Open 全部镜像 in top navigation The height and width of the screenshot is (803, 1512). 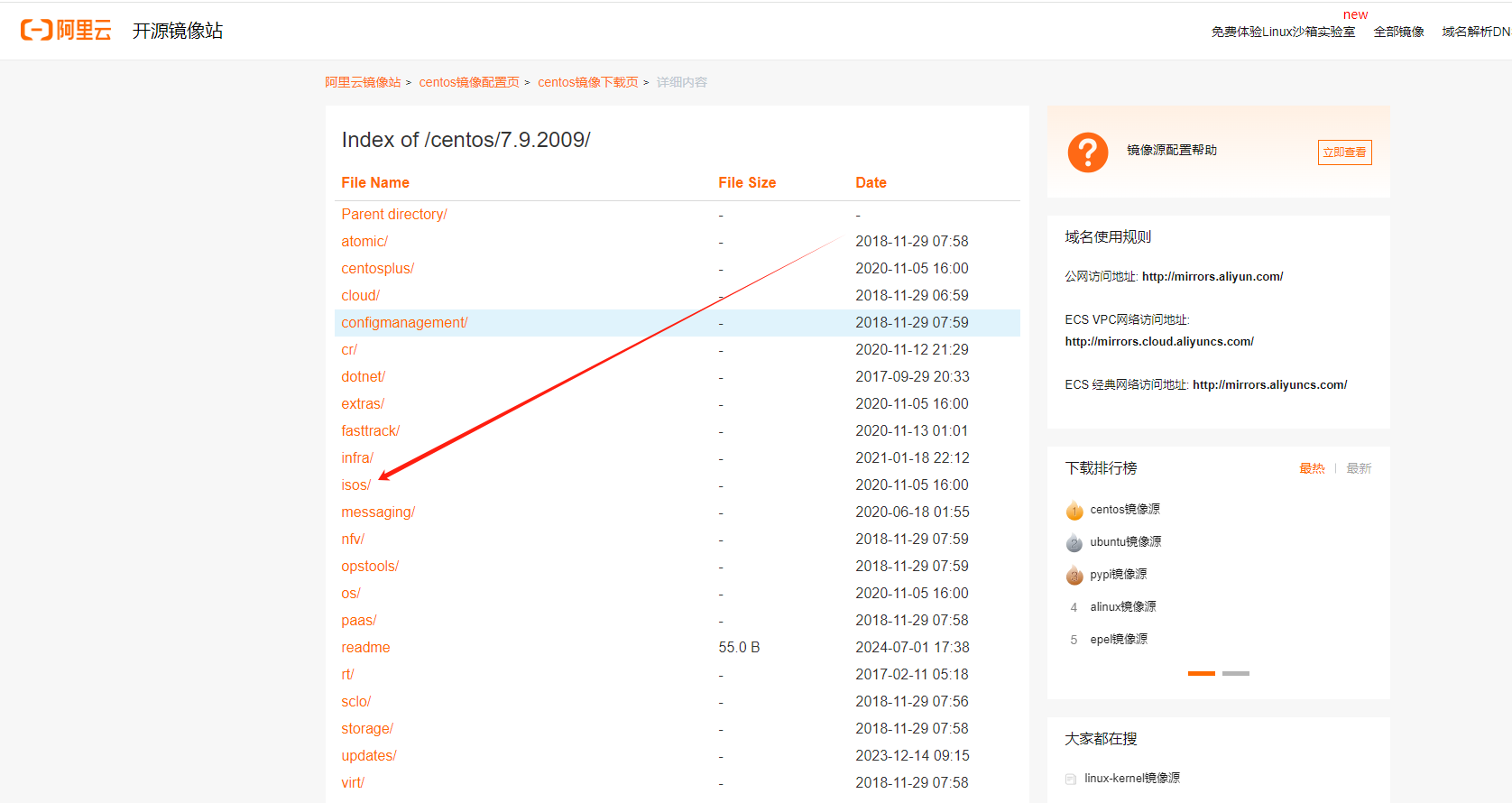pyautogui.click(x=1398, y=32)
